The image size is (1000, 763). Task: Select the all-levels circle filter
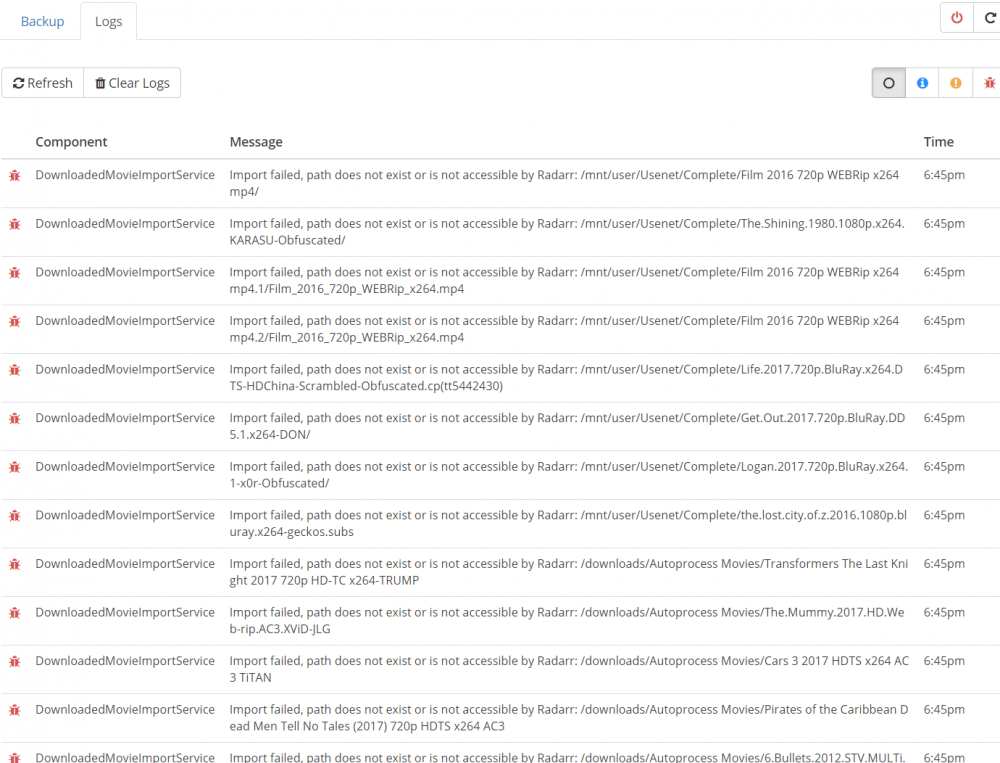coord(888,83)
